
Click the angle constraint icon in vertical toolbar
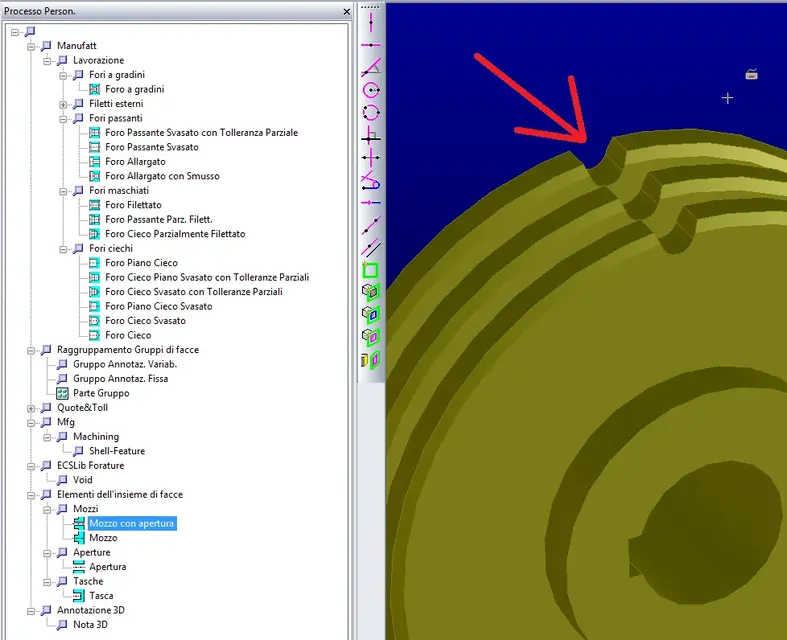(370, 67)
